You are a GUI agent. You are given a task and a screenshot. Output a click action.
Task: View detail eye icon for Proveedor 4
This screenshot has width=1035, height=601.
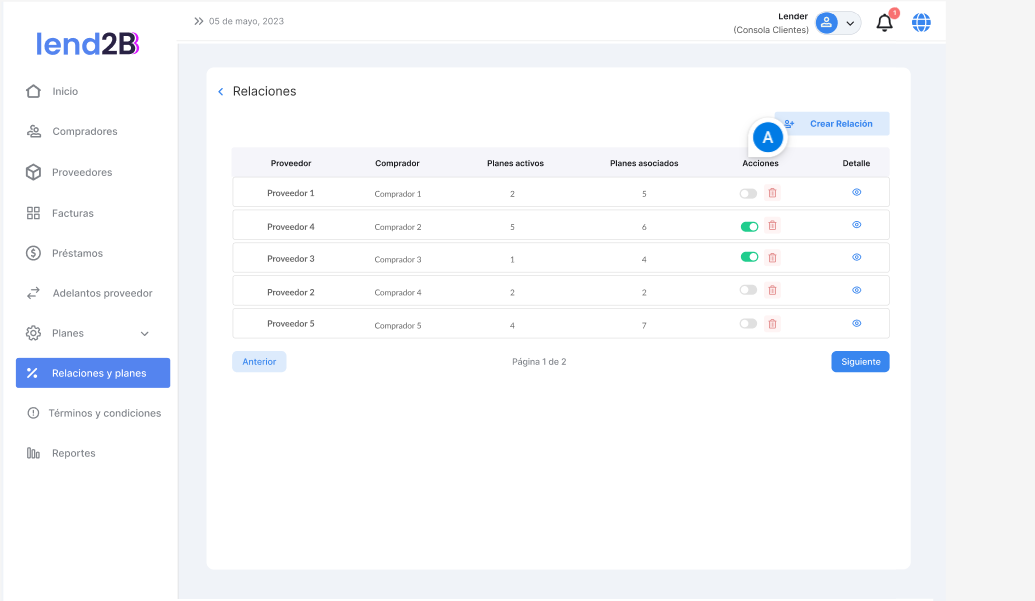[856, 225]
